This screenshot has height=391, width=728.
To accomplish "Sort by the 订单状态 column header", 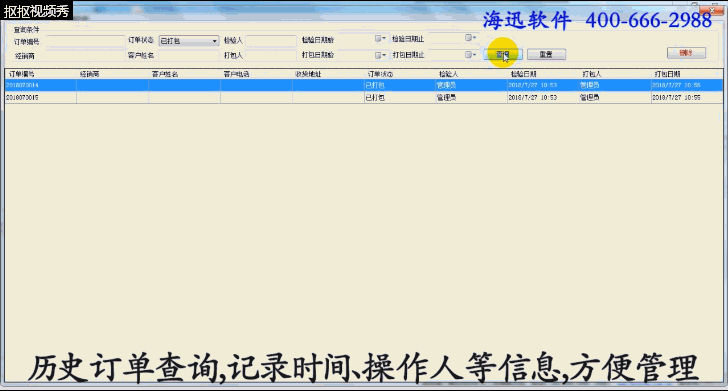I will coord(400,74).
